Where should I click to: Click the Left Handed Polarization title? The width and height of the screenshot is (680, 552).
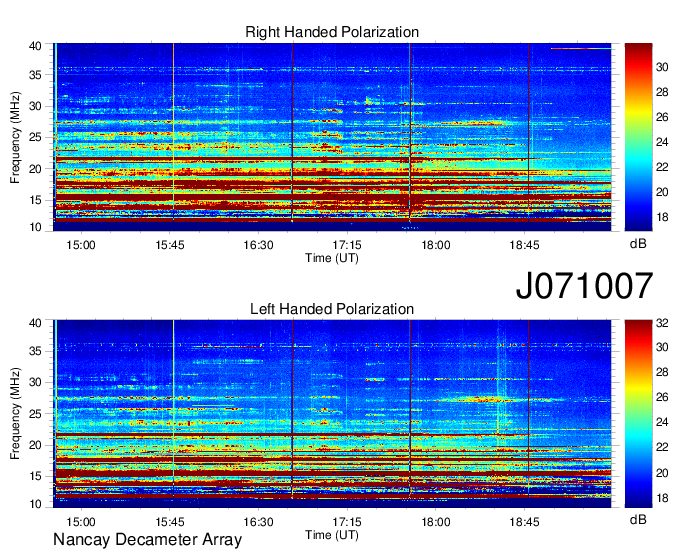click(x=332, y=309)
